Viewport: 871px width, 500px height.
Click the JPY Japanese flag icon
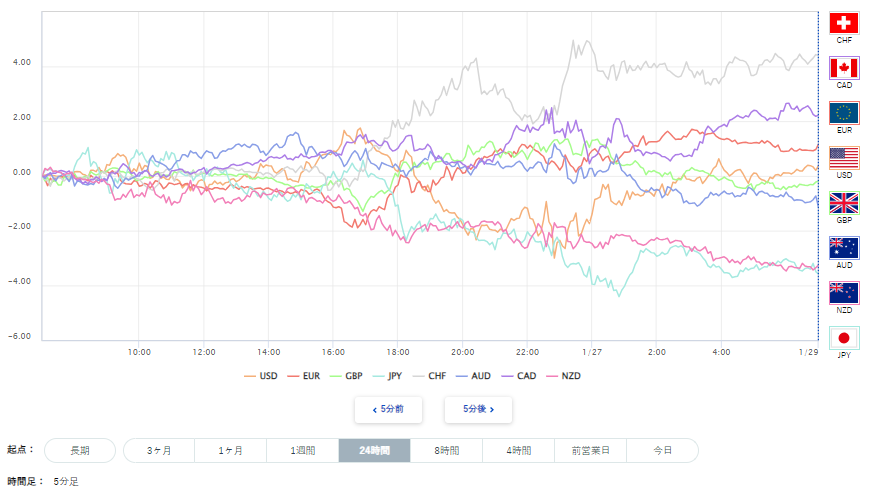coord(844,338)
